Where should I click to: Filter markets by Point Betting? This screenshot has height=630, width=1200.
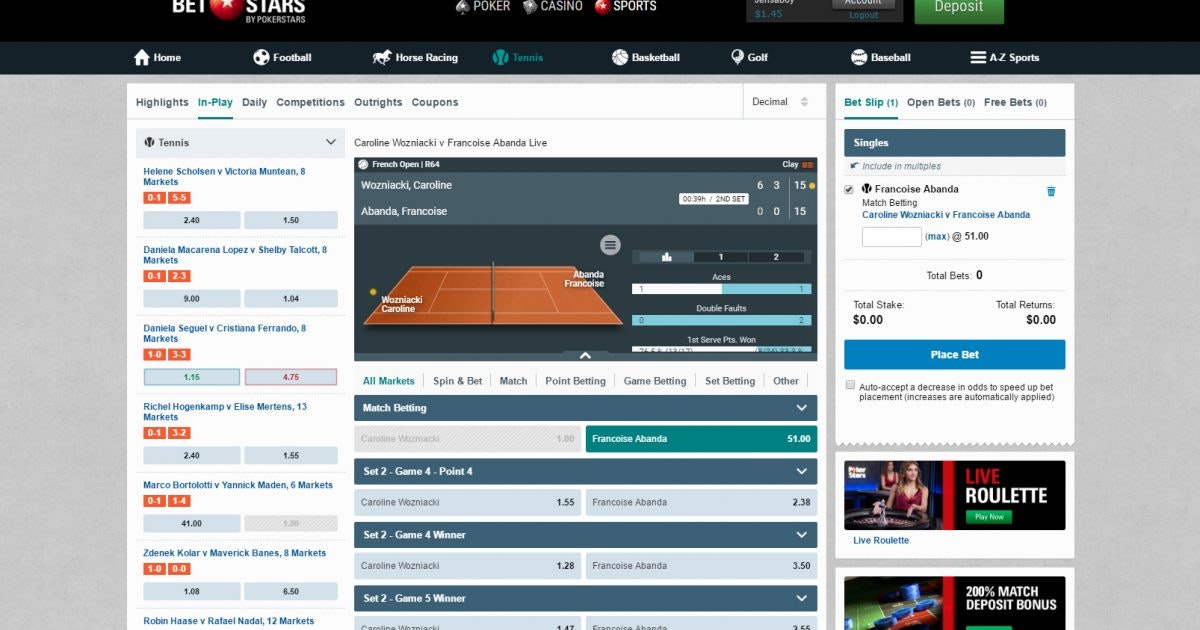575,381
